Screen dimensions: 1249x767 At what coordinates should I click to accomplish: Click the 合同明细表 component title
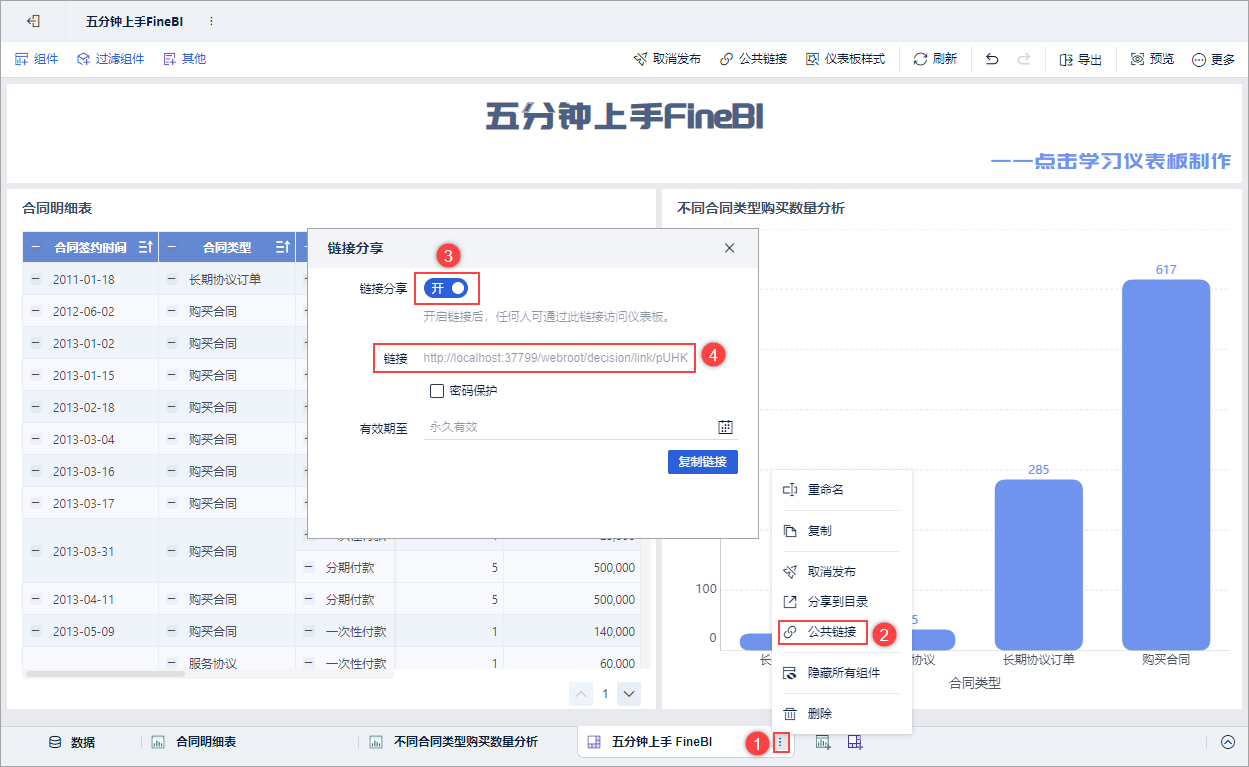pos(57,208)
